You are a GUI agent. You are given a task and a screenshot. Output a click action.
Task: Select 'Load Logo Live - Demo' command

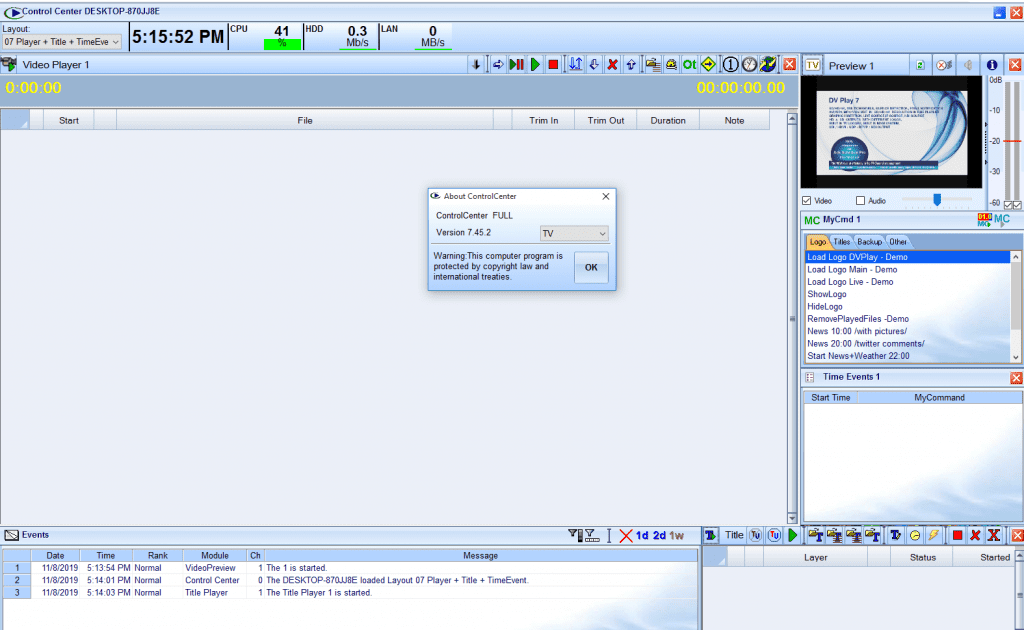(x=850, y=282)
